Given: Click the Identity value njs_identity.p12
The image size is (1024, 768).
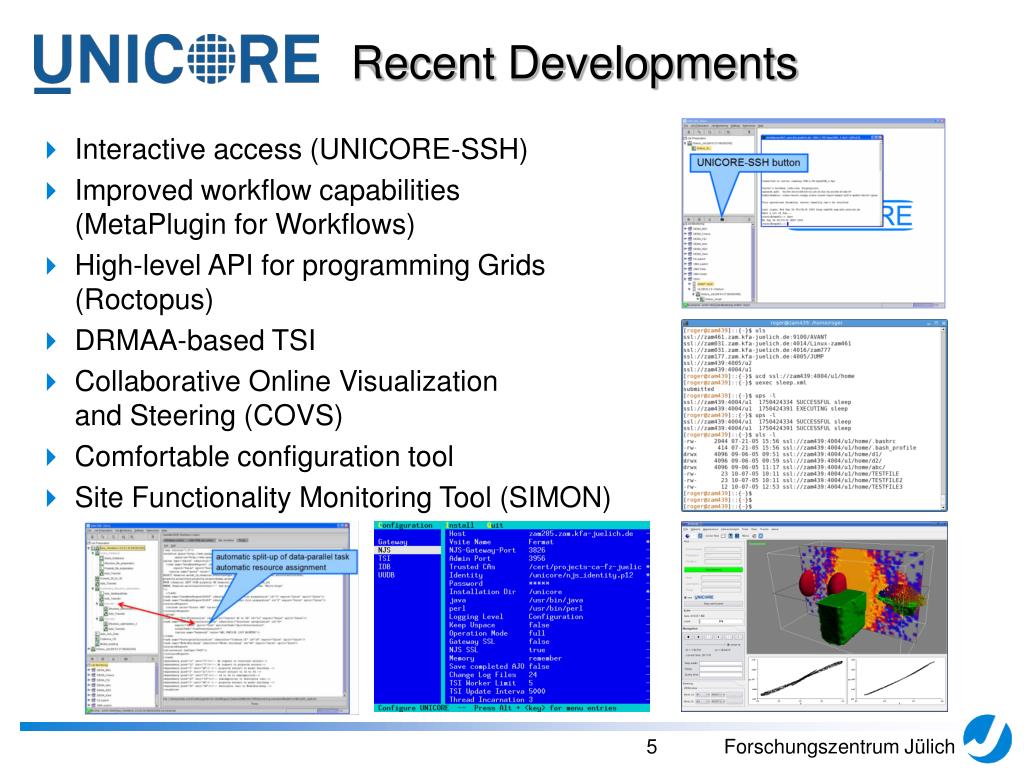Looking at the screenshot, I should point(581,575).
